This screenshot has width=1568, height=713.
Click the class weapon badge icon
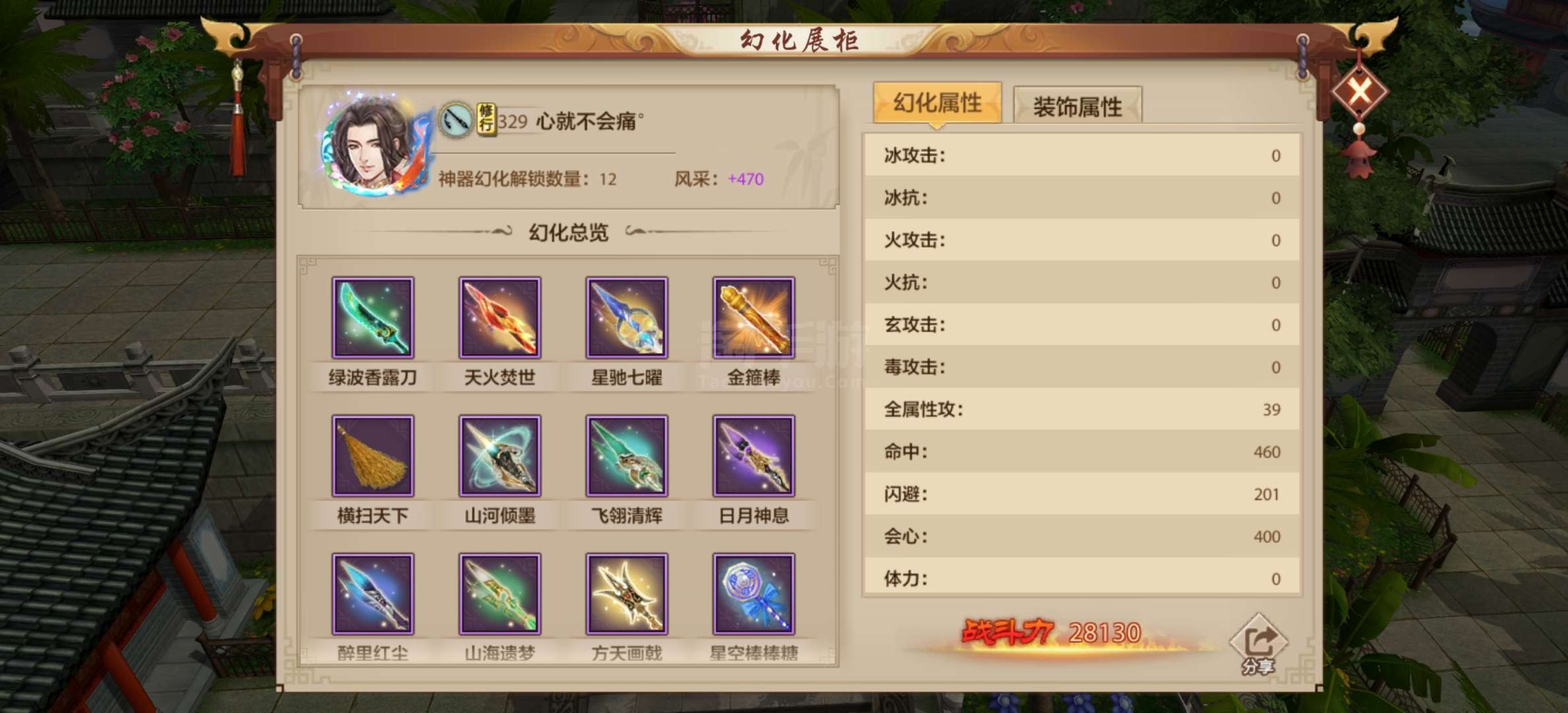pos(456,120)
